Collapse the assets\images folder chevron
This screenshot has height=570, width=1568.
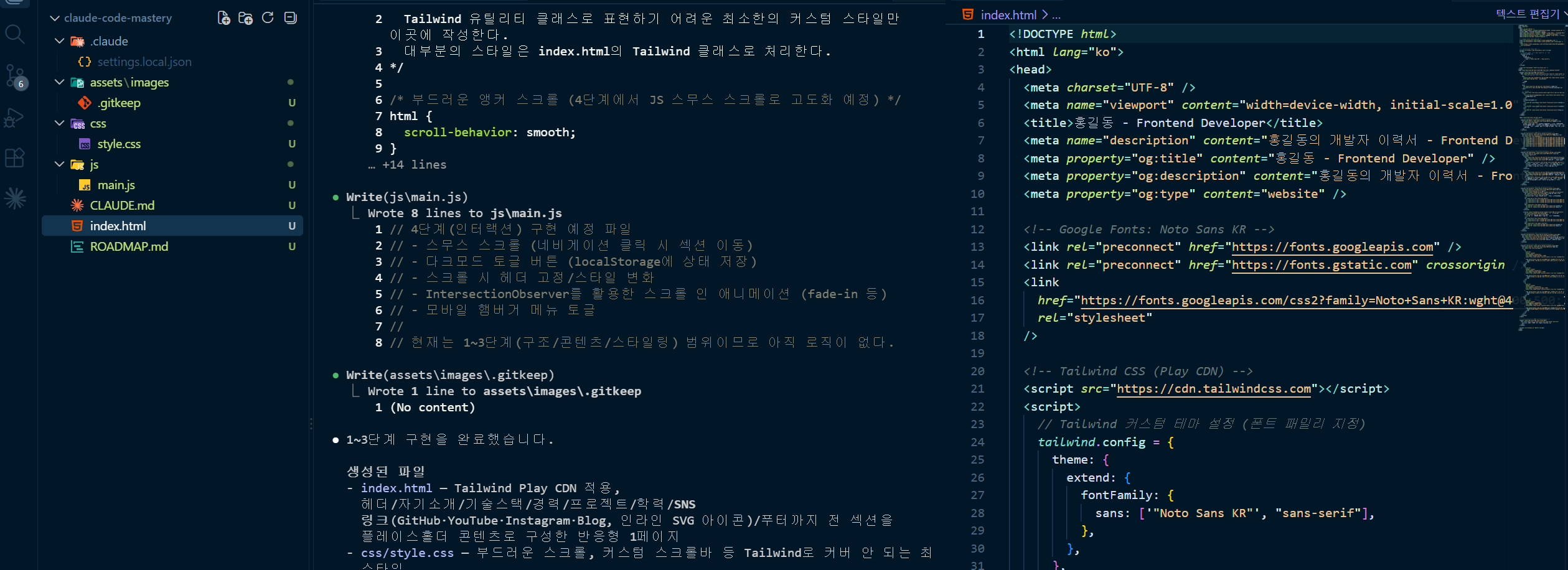coord(60,82)
